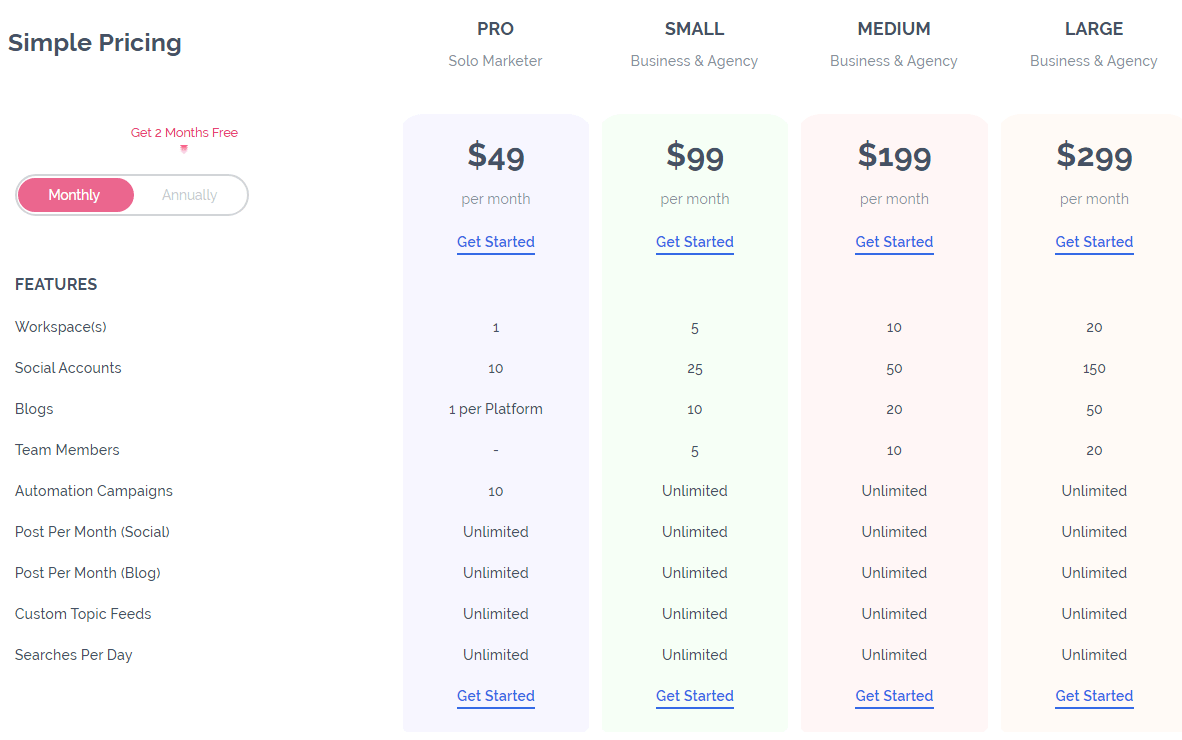The height and width of the screenshot is (740, 1182).
Task: Click Get Started under the LARGE plan price
Action: point(1094,242)
